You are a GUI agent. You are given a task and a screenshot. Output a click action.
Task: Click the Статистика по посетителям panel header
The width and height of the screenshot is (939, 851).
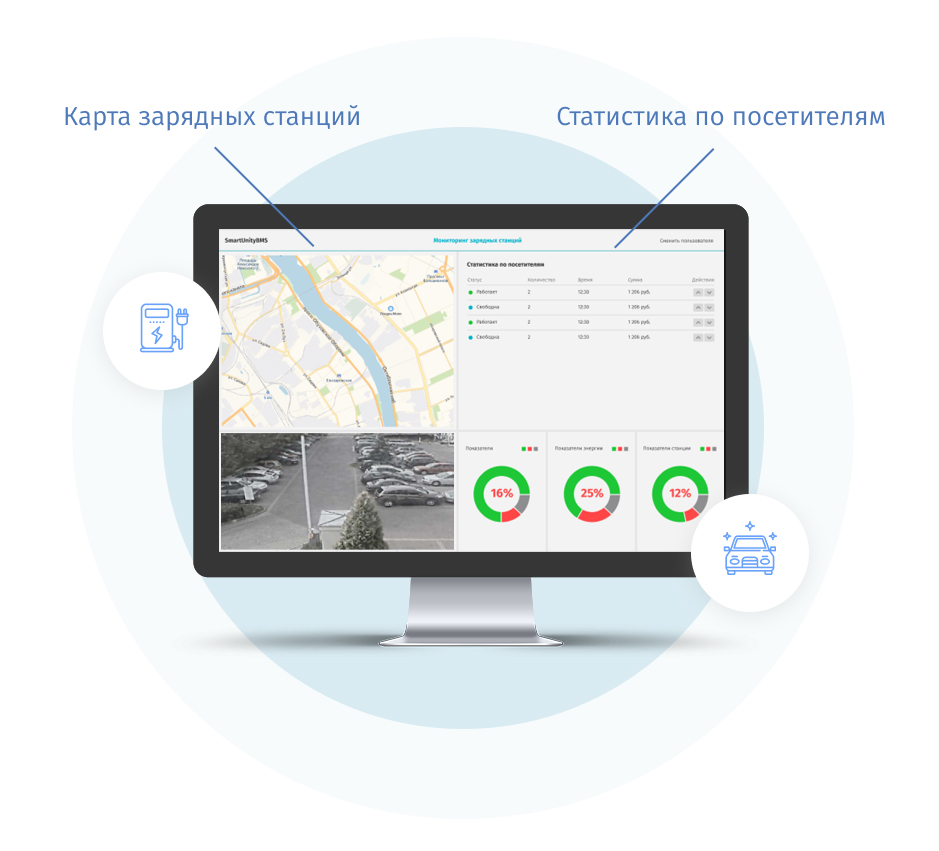coord(505,263)
